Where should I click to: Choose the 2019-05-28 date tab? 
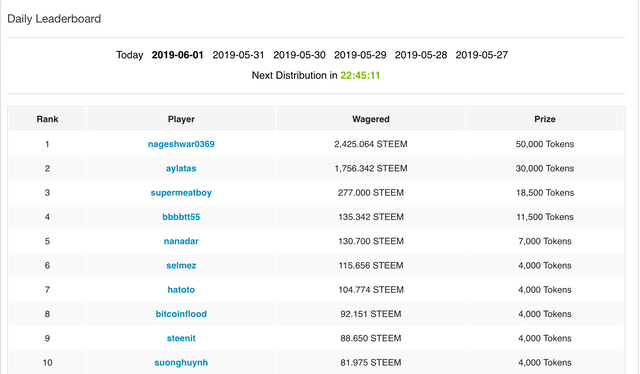pos(421,55)
